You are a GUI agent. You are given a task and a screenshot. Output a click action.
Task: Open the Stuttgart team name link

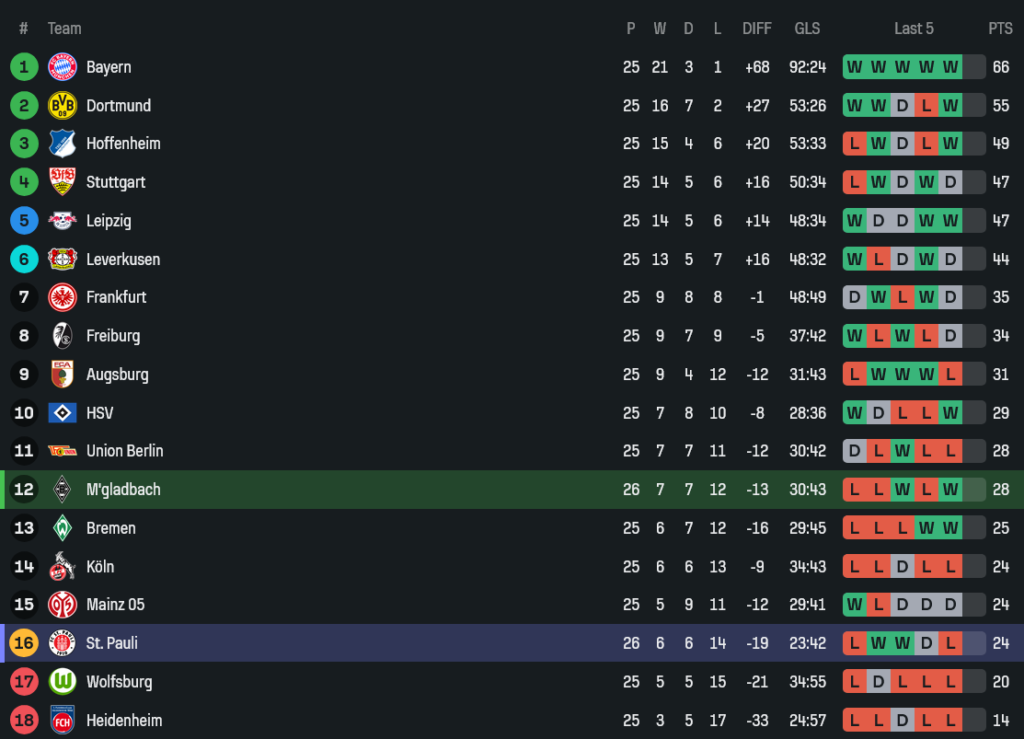[x=116, y=182]
